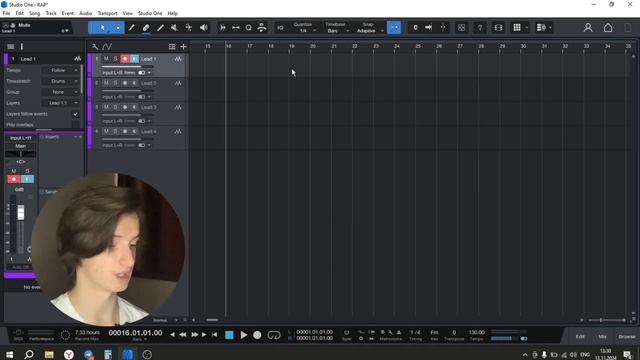Open the macro panel four-squares icon
This screenshot has height=360, width=640.
(x=461, y=28)
